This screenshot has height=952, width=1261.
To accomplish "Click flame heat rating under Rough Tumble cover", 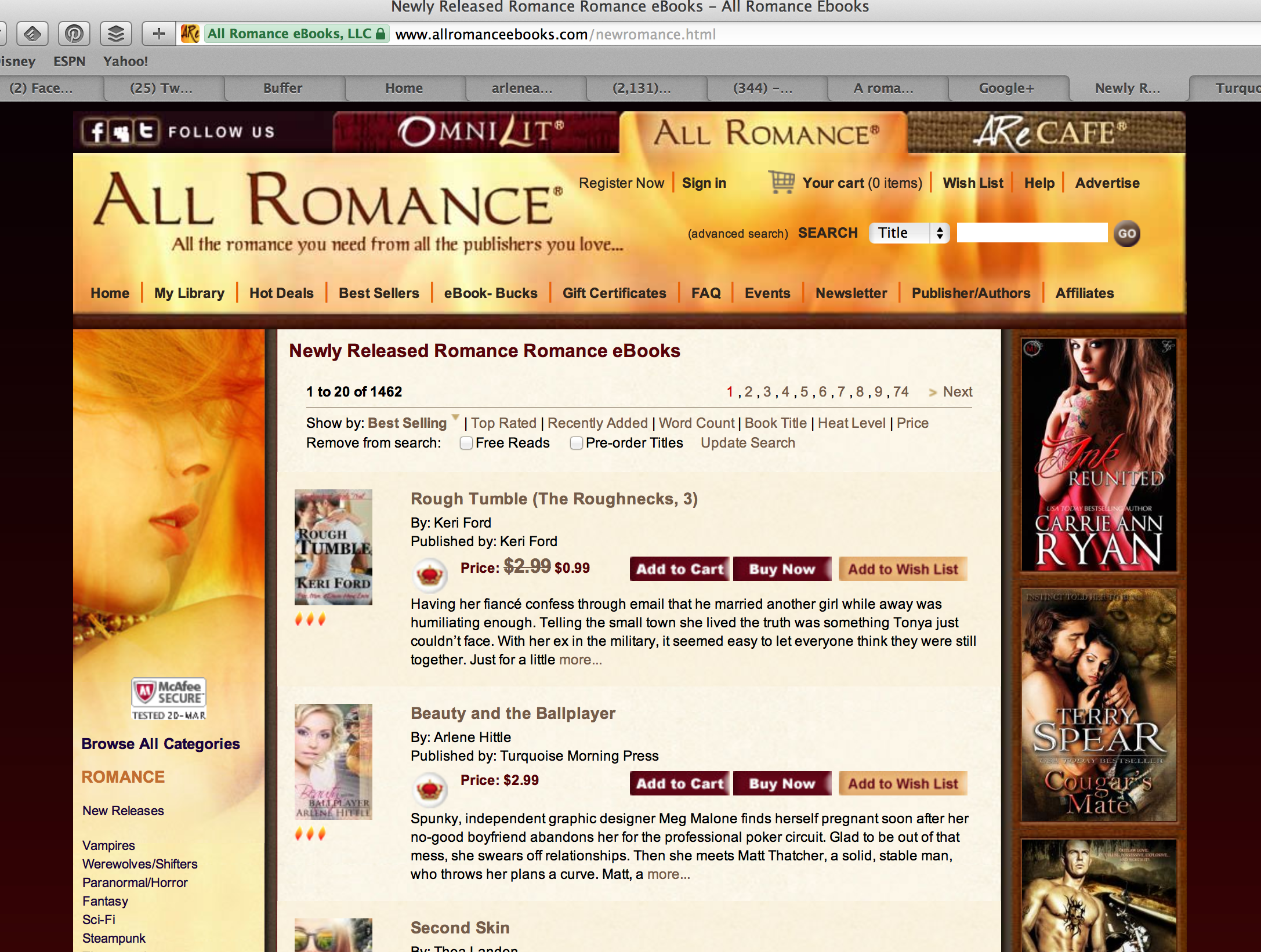I will [x=310, y=619].
